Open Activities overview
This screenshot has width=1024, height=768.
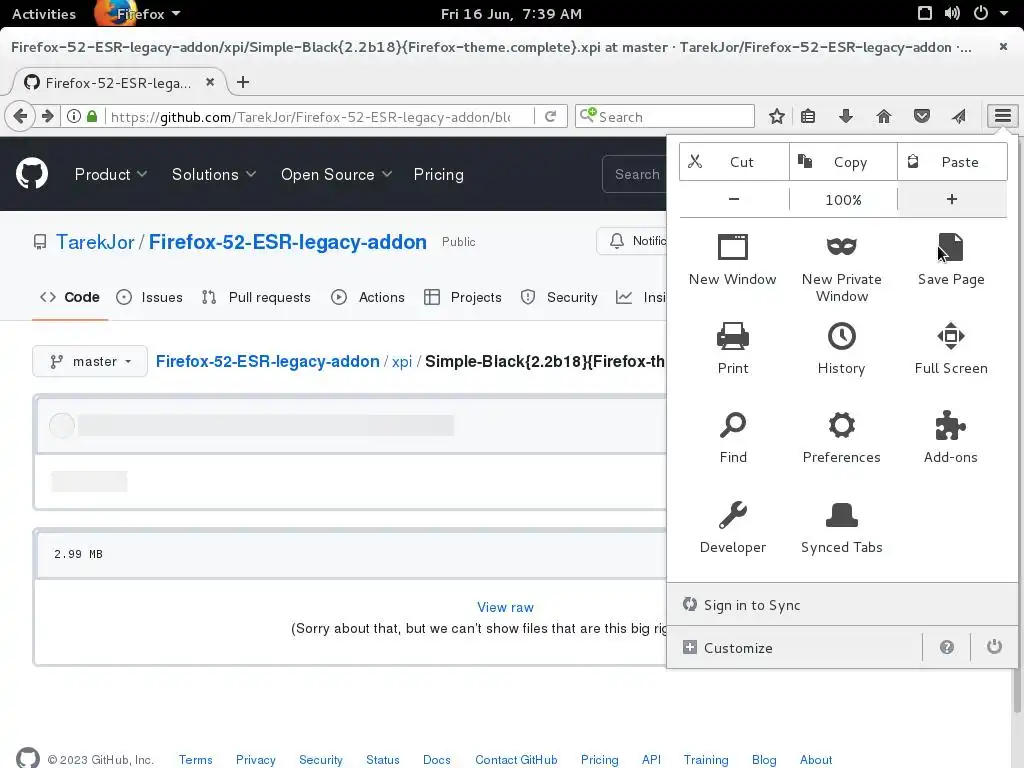click(x=44, y=14)
